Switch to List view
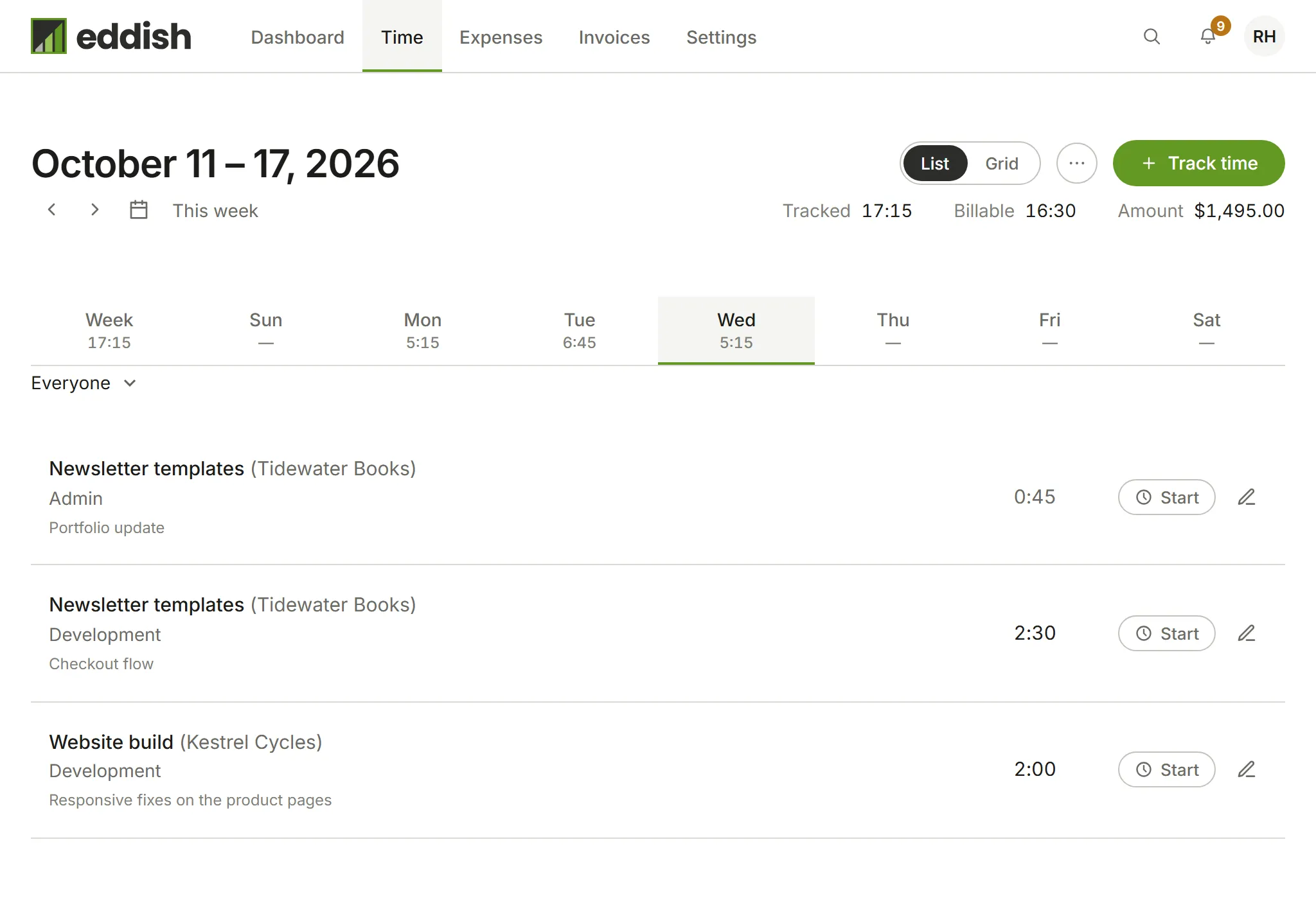 [935, 163]
